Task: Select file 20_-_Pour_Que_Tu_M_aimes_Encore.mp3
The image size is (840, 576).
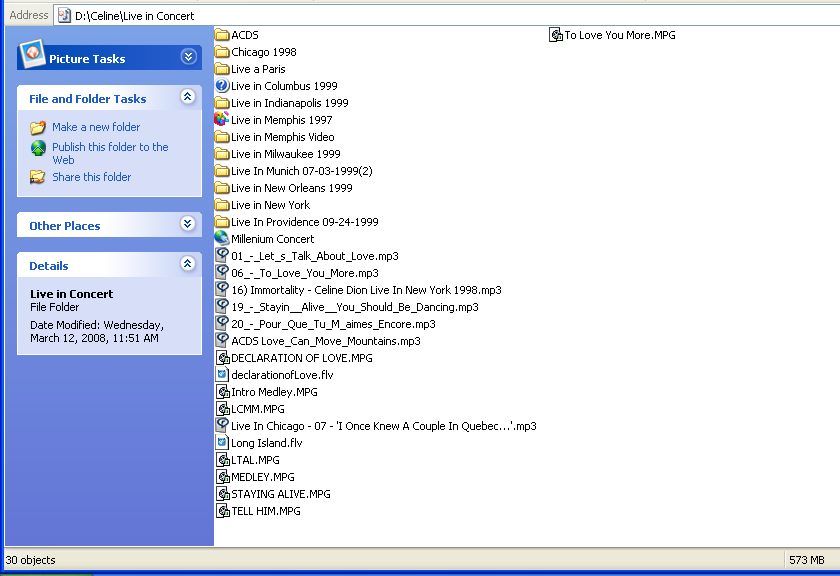Action: [x=333, y=324]
